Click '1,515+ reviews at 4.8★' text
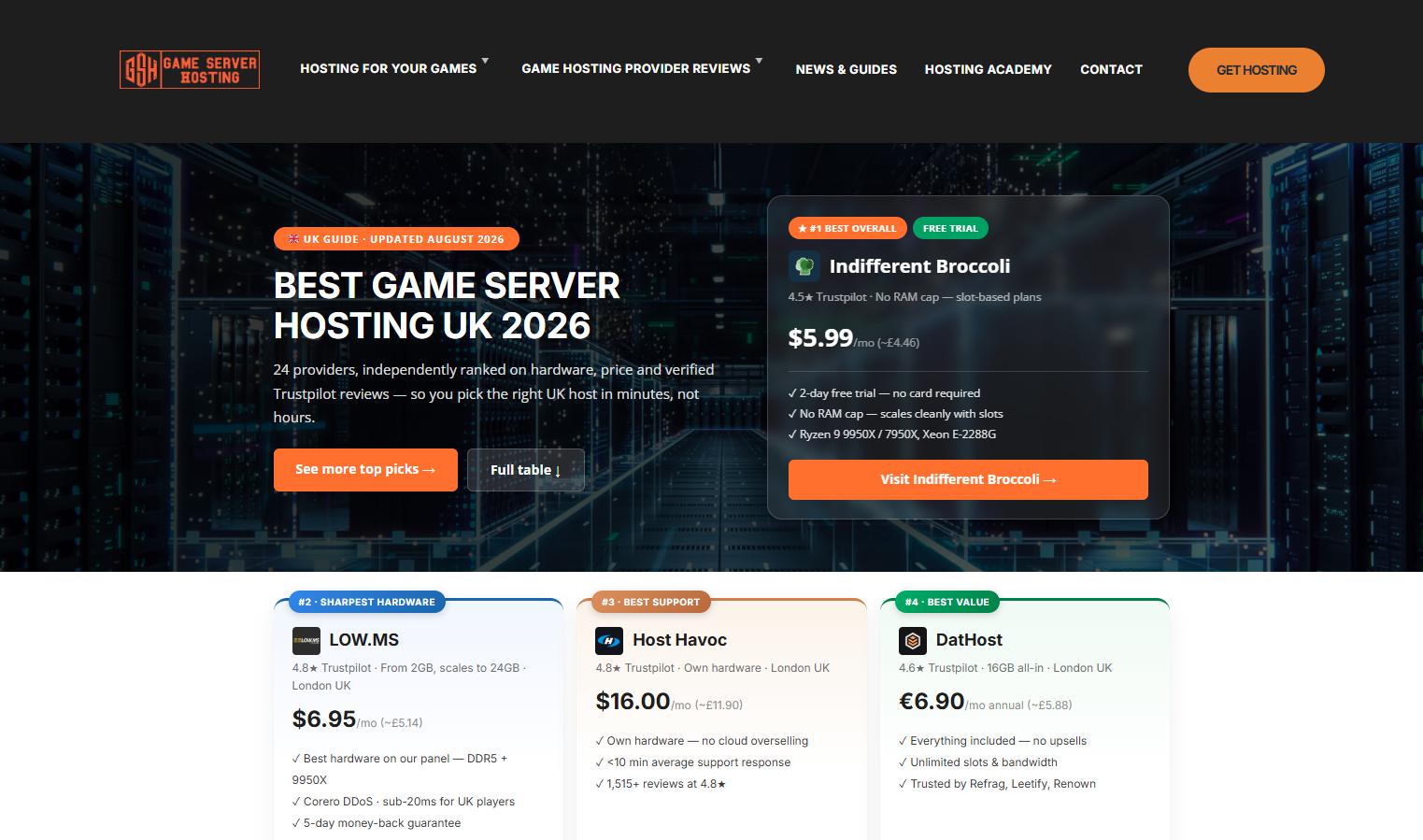This screenshot has height=840, width=1423. point(661,784)
